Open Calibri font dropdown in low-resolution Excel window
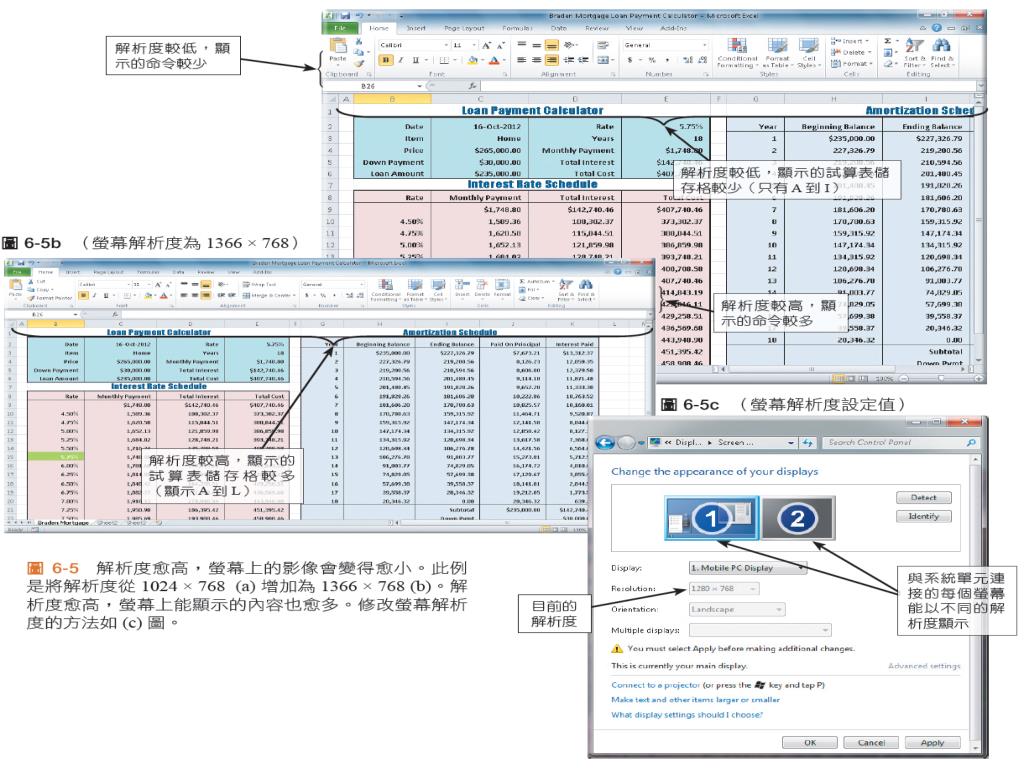Viewport: 1024px width, 768px height. pyautogui.click(x=446, y=46)
